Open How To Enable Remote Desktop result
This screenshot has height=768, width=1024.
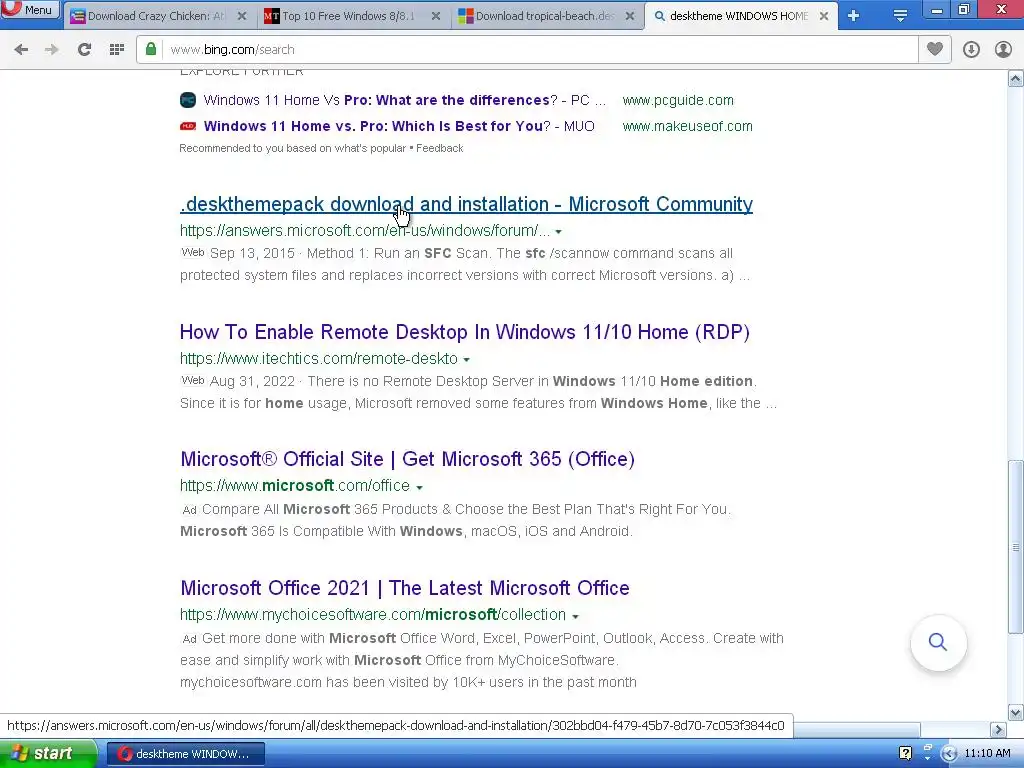pos(464,332)
